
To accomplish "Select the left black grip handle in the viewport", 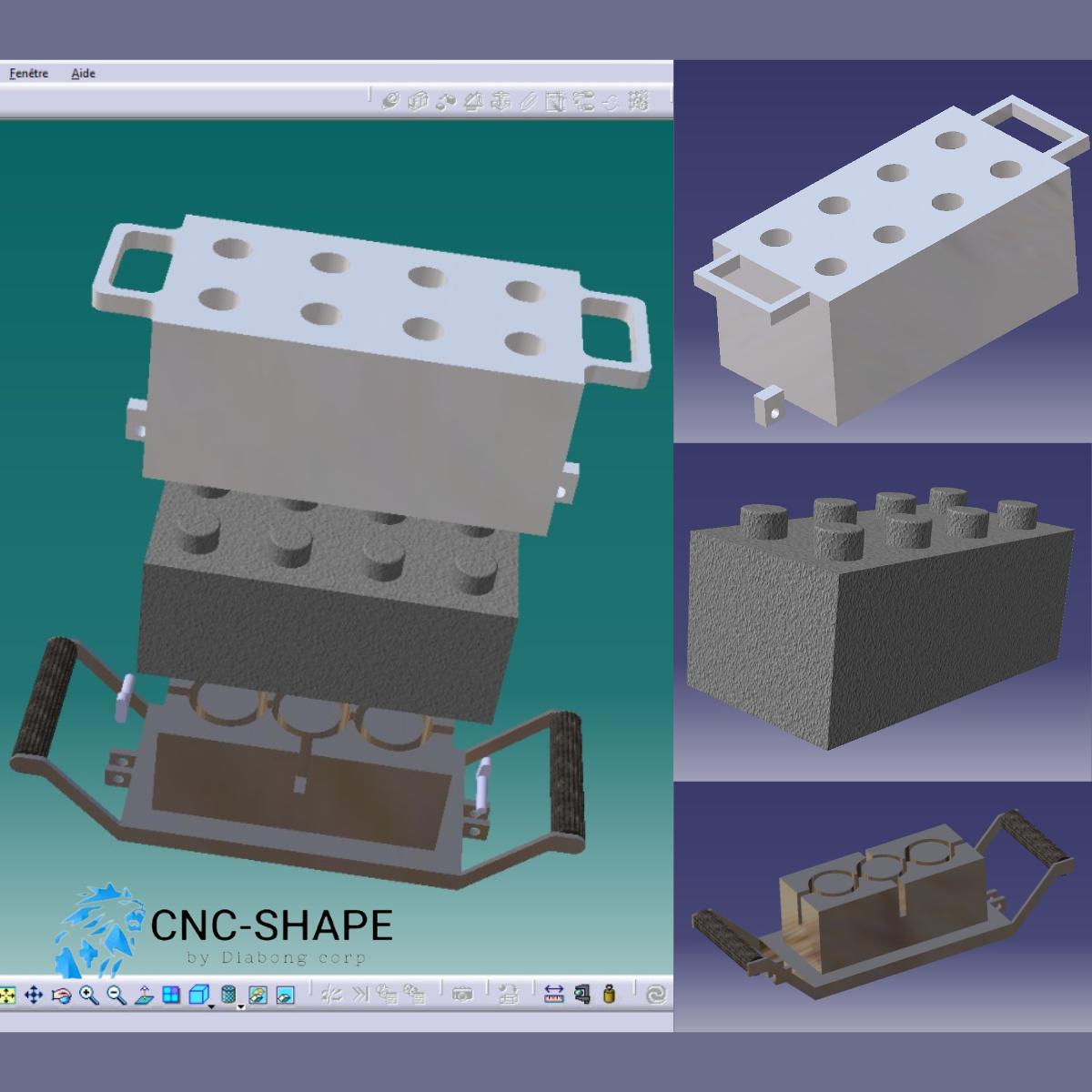I will click(x=45, y=701).
